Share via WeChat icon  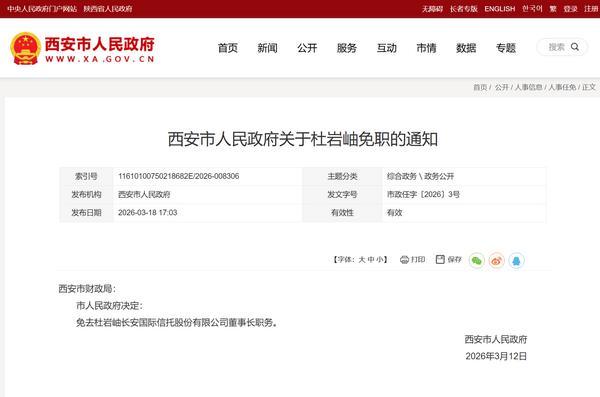[476, 261]
